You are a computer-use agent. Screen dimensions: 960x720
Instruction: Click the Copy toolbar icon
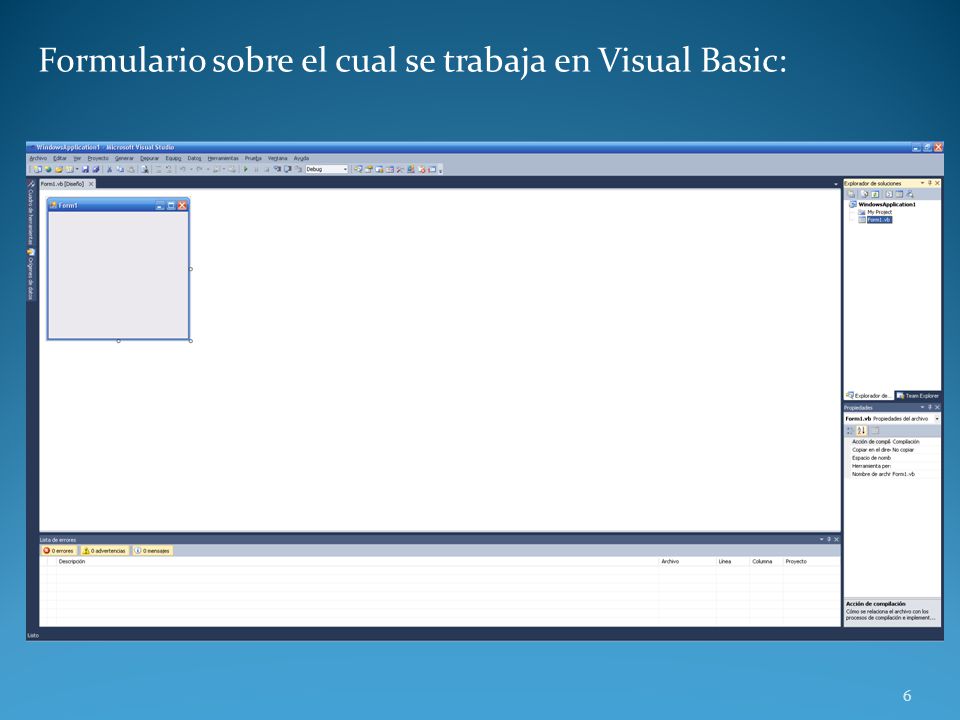click(119, 169)
